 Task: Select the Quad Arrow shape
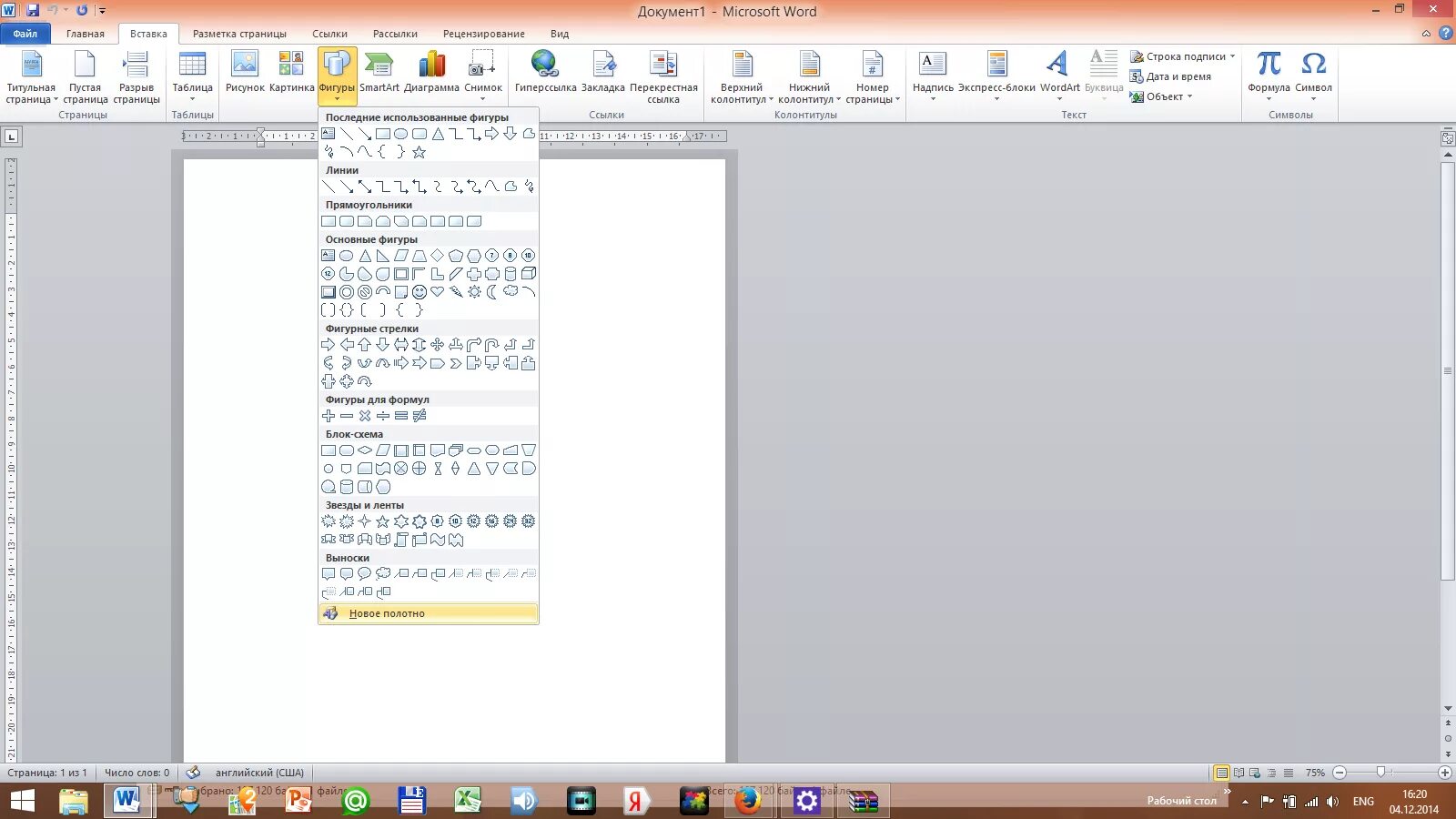[x=438, y=345]
